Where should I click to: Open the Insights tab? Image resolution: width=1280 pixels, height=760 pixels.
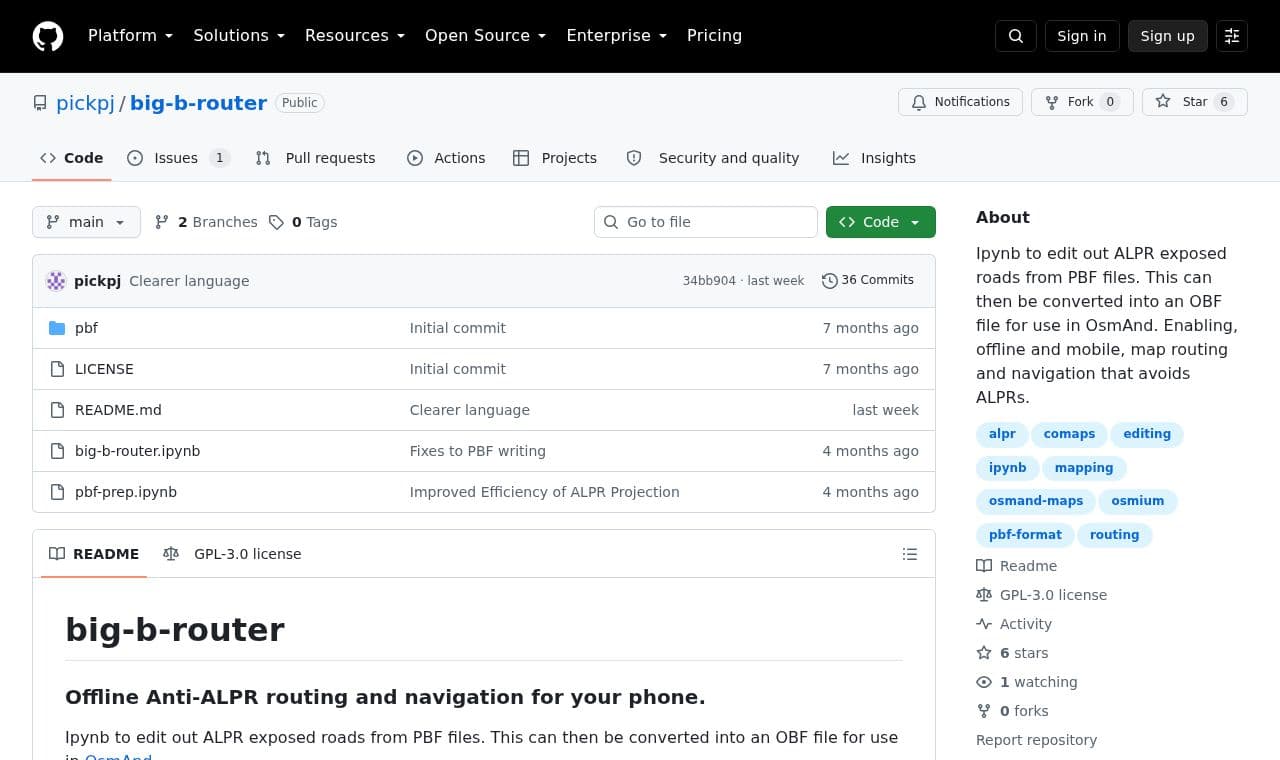tap(875, 158)
